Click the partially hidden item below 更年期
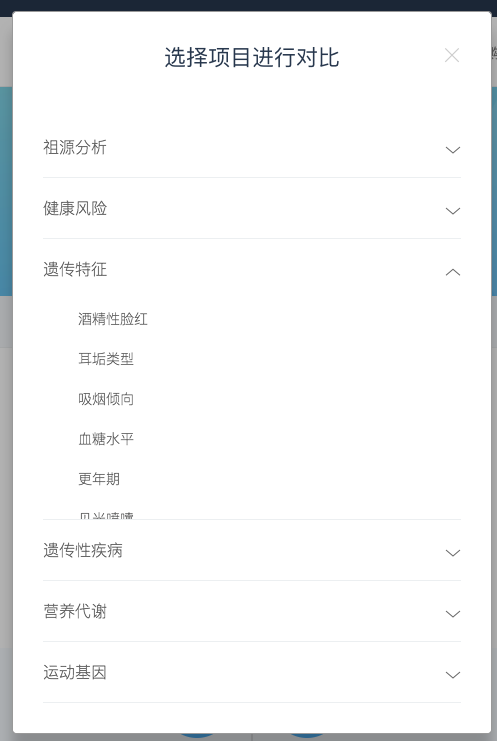 tap(106, 515)
